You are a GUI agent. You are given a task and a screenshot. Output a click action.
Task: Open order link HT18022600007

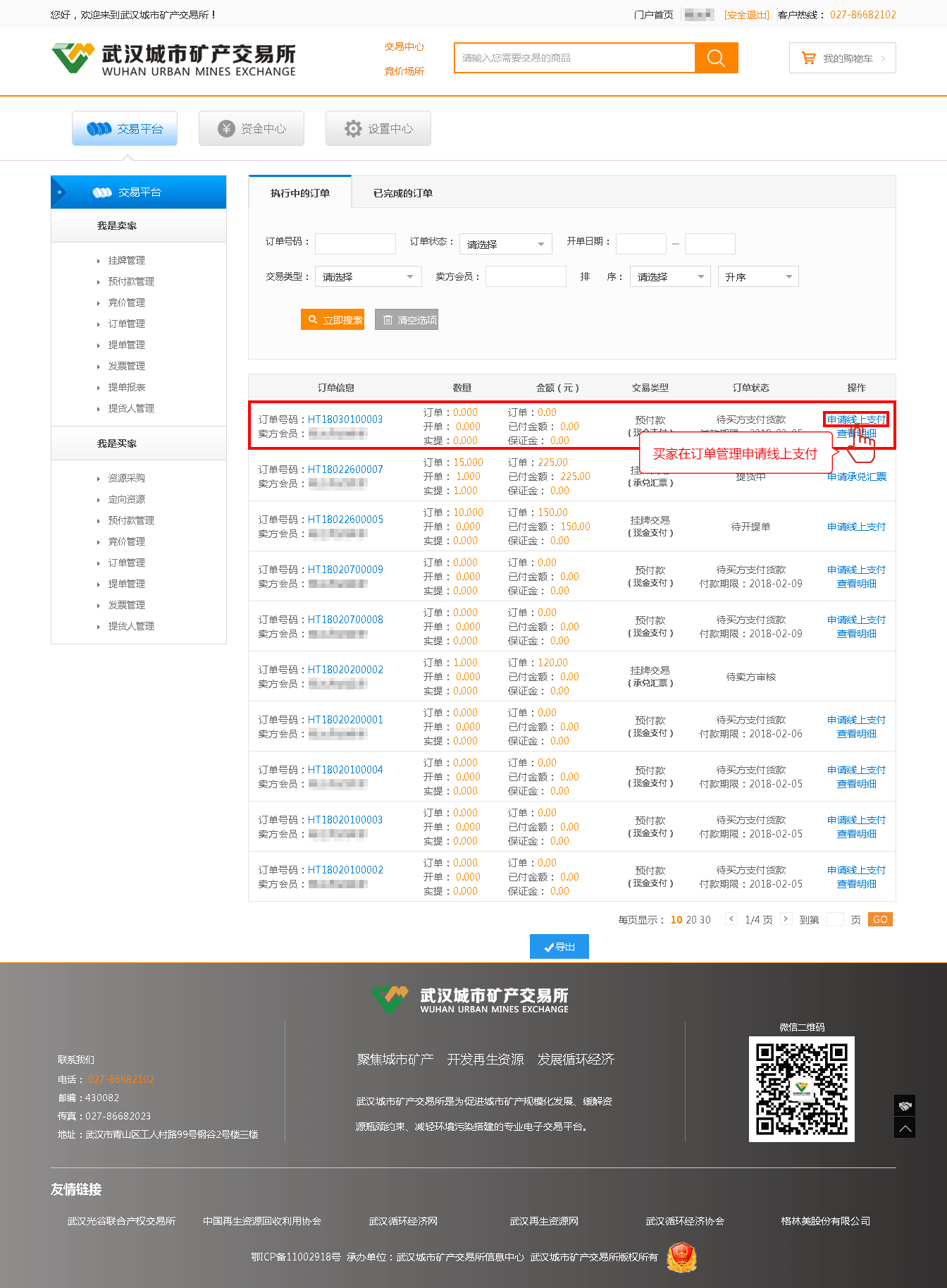click(345, 469)
